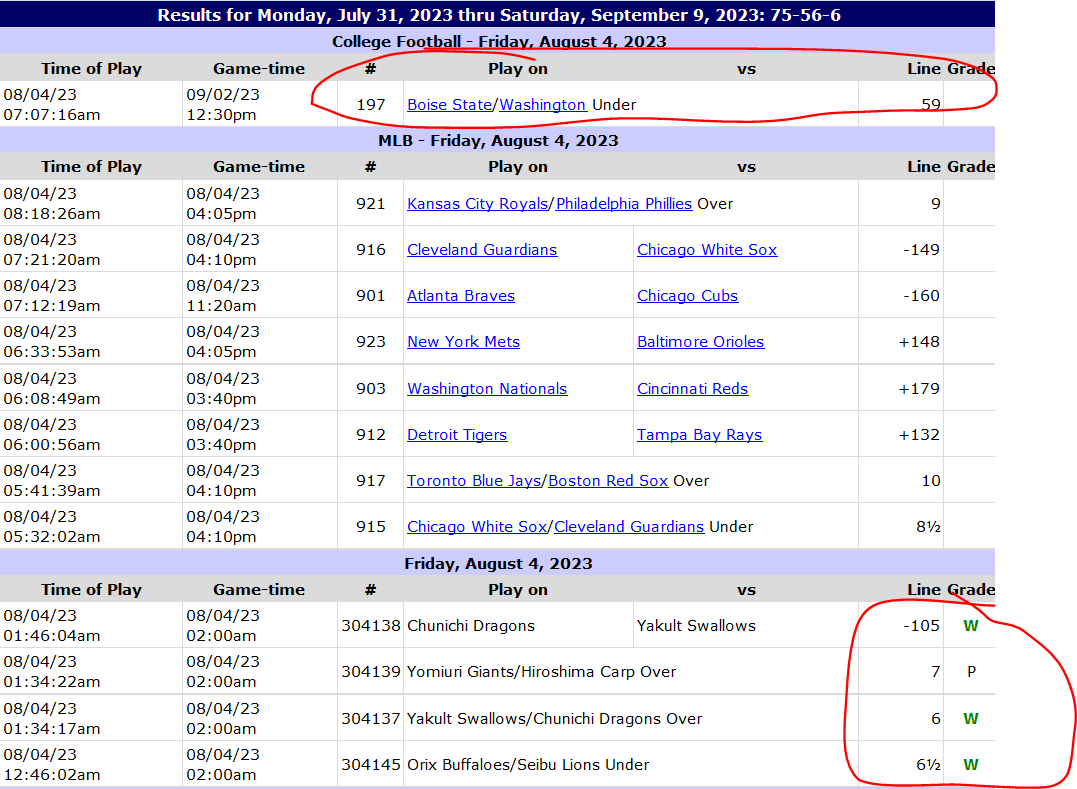Open the Detroit Tigers link
Screen dimensions: 1077x789
(x=457, y=435)
